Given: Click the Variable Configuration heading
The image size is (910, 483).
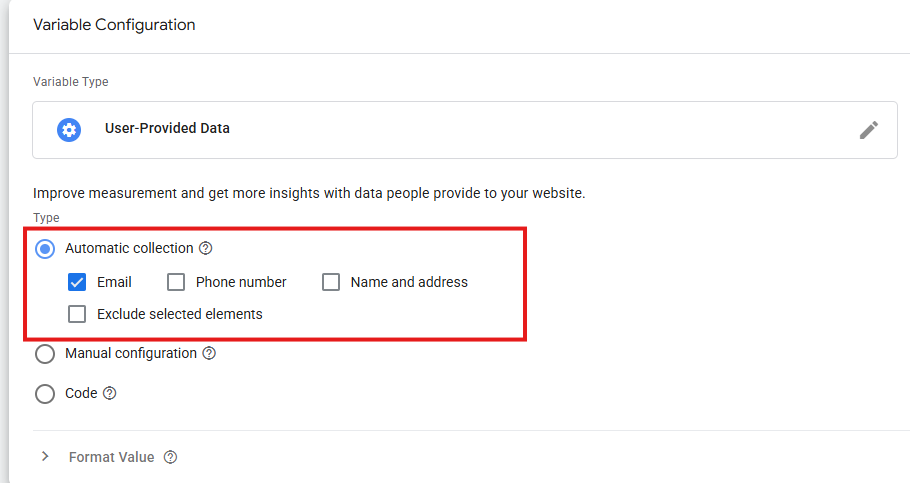Looking at the screenshot, I should coord(114,25).
